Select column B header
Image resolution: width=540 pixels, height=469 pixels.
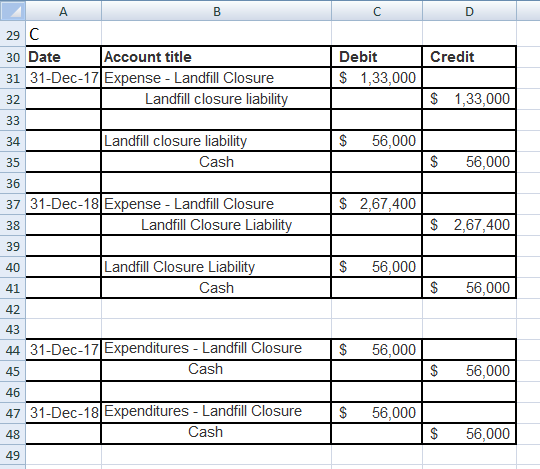coord(216,11)
